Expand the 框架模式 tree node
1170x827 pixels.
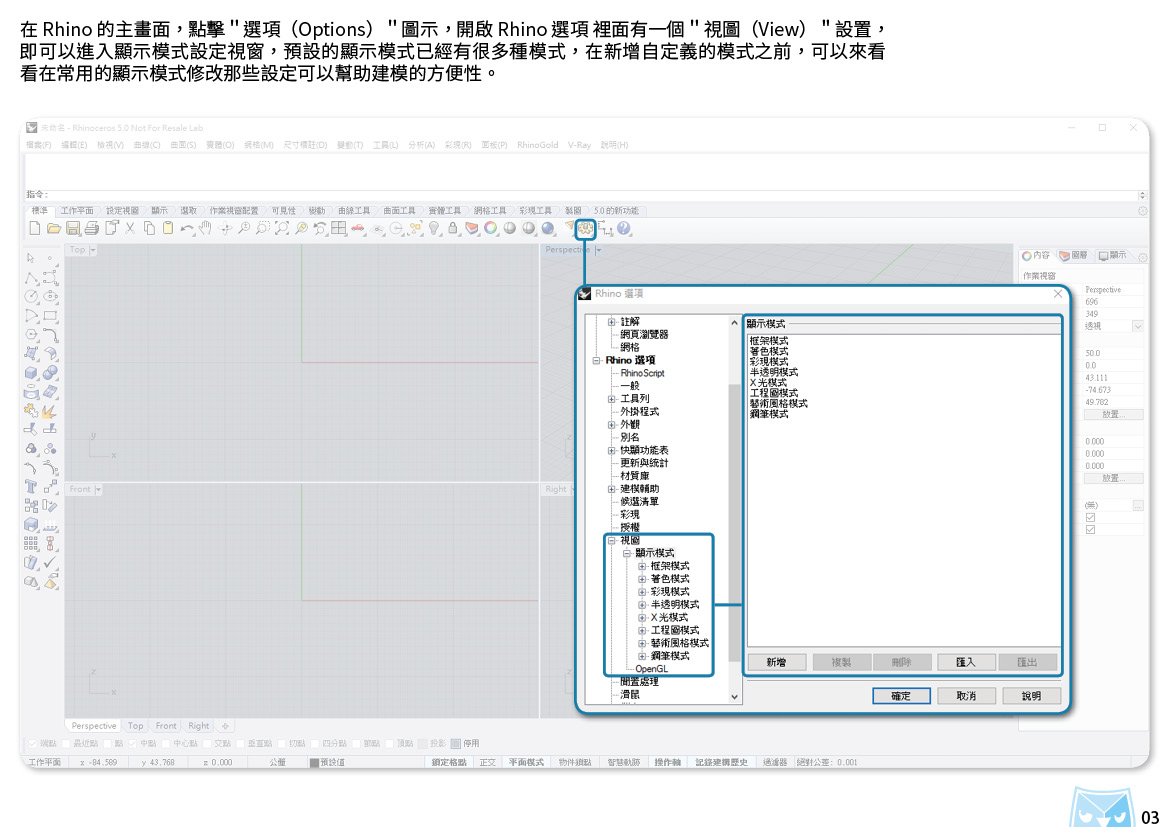click(642, 567)
